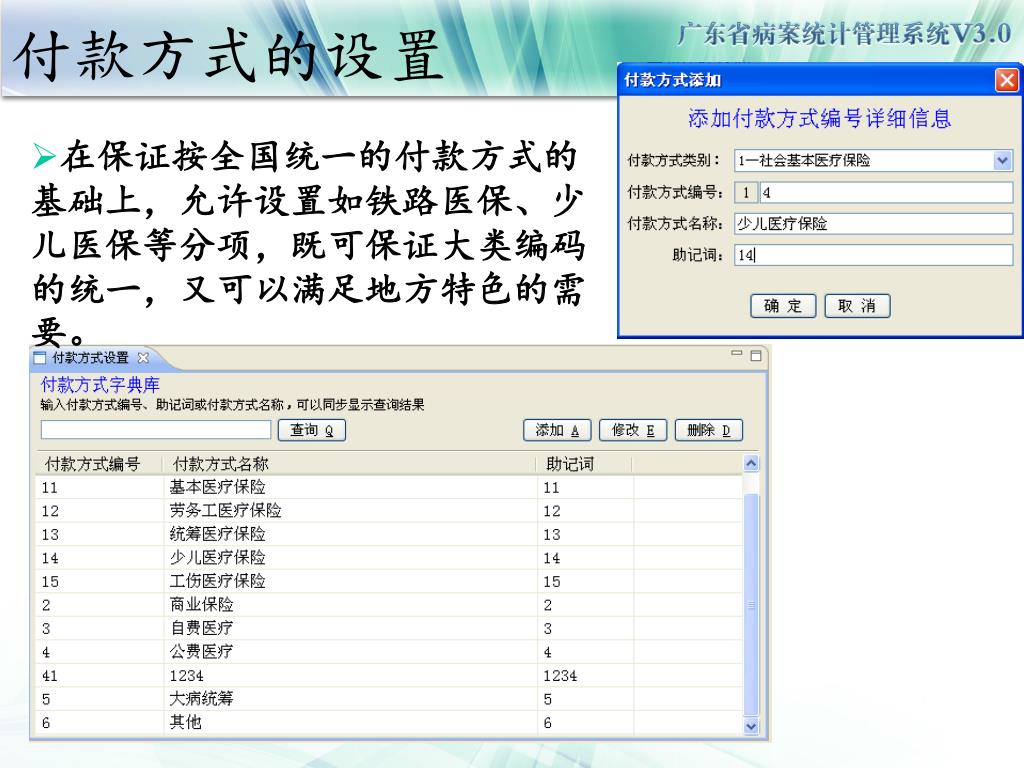This screenshot has height=768, width=1024.
Task: Click the 修改 E button
Action: tap(633, 430)
